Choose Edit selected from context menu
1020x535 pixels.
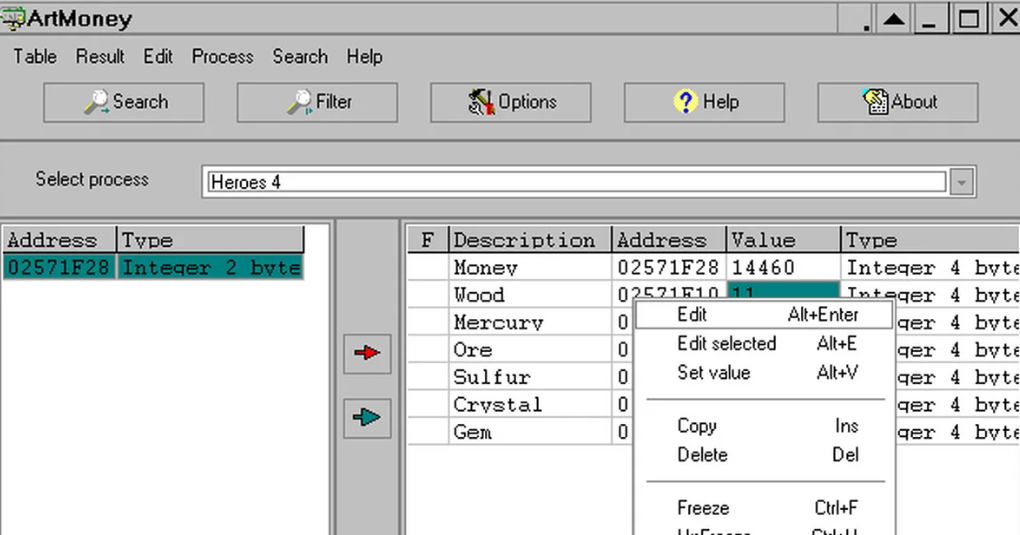click(763, 344)
